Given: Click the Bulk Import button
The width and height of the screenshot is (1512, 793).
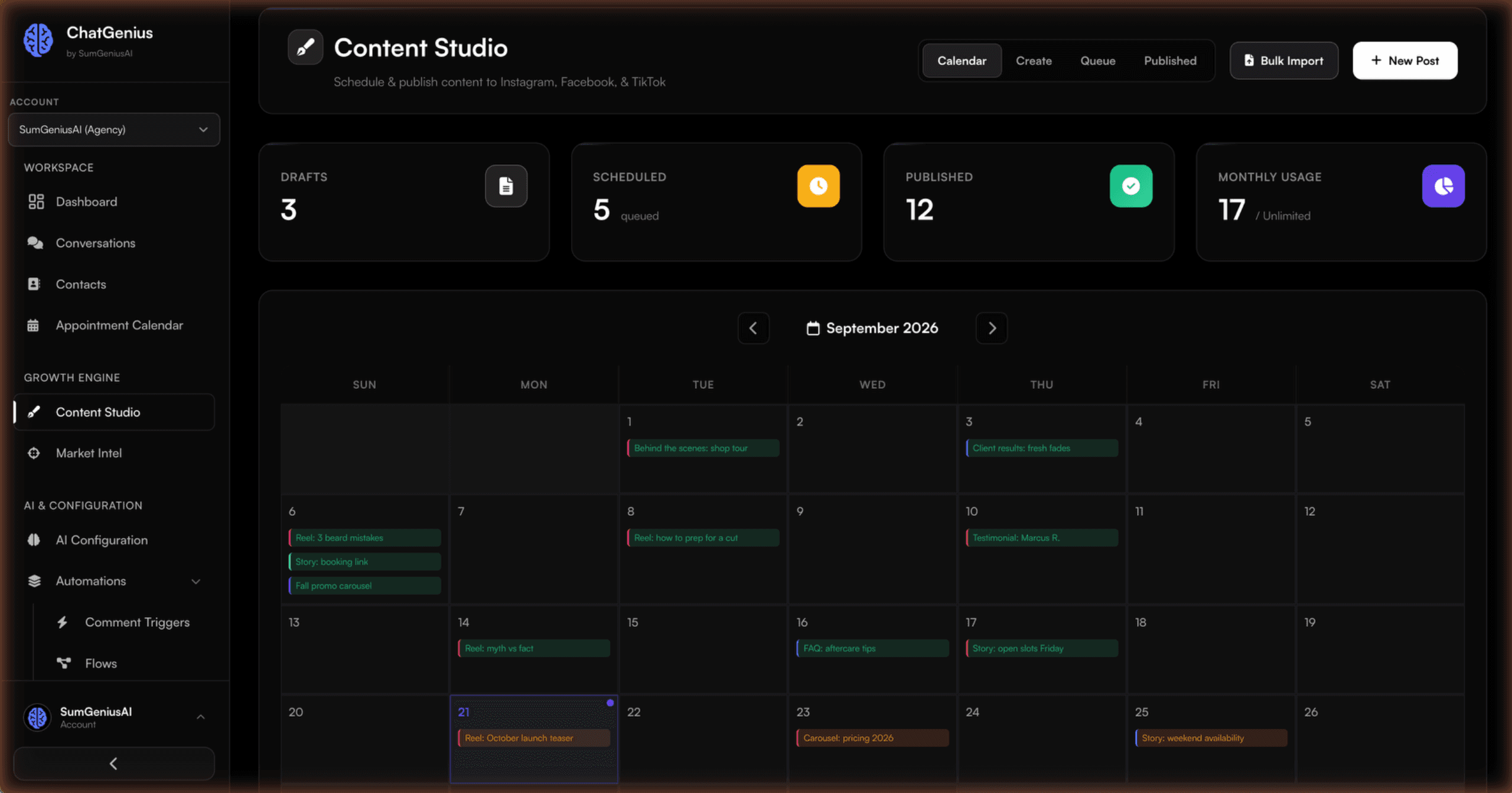Looking at the screenshot, I should click(x=1284, y=60).
